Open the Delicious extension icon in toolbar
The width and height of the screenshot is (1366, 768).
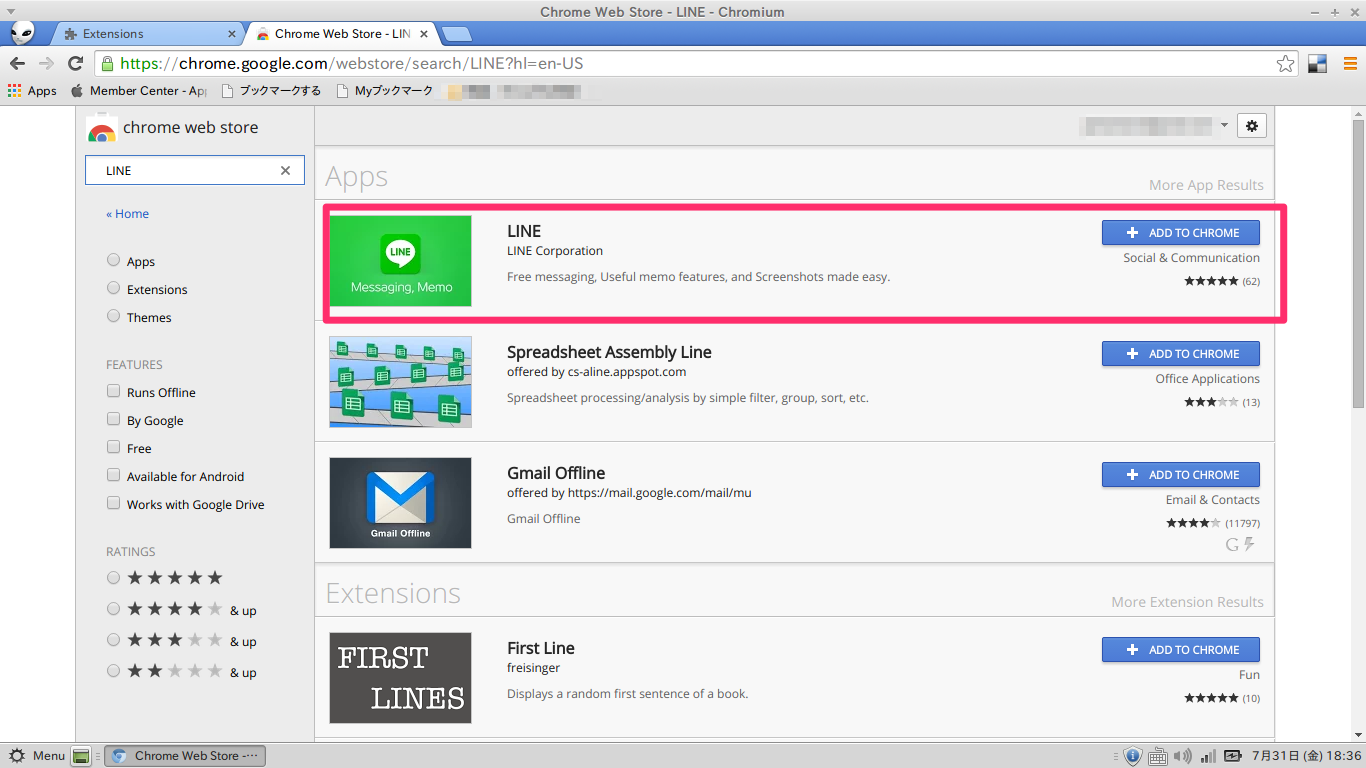pos(1318,63)
